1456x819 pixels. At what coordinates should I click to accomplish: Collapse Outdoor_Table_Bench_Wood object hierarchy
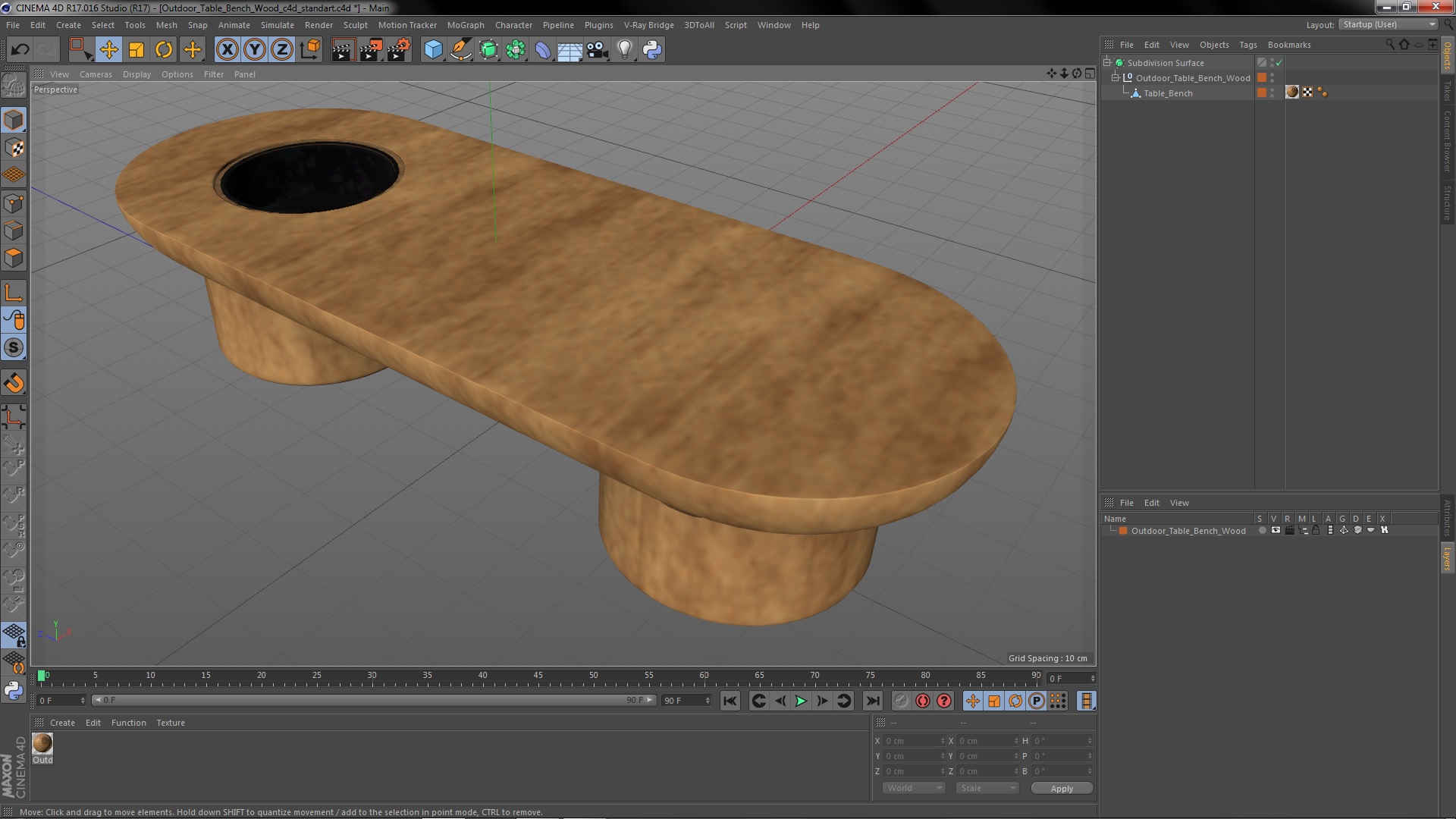[x=1116, y=77]
